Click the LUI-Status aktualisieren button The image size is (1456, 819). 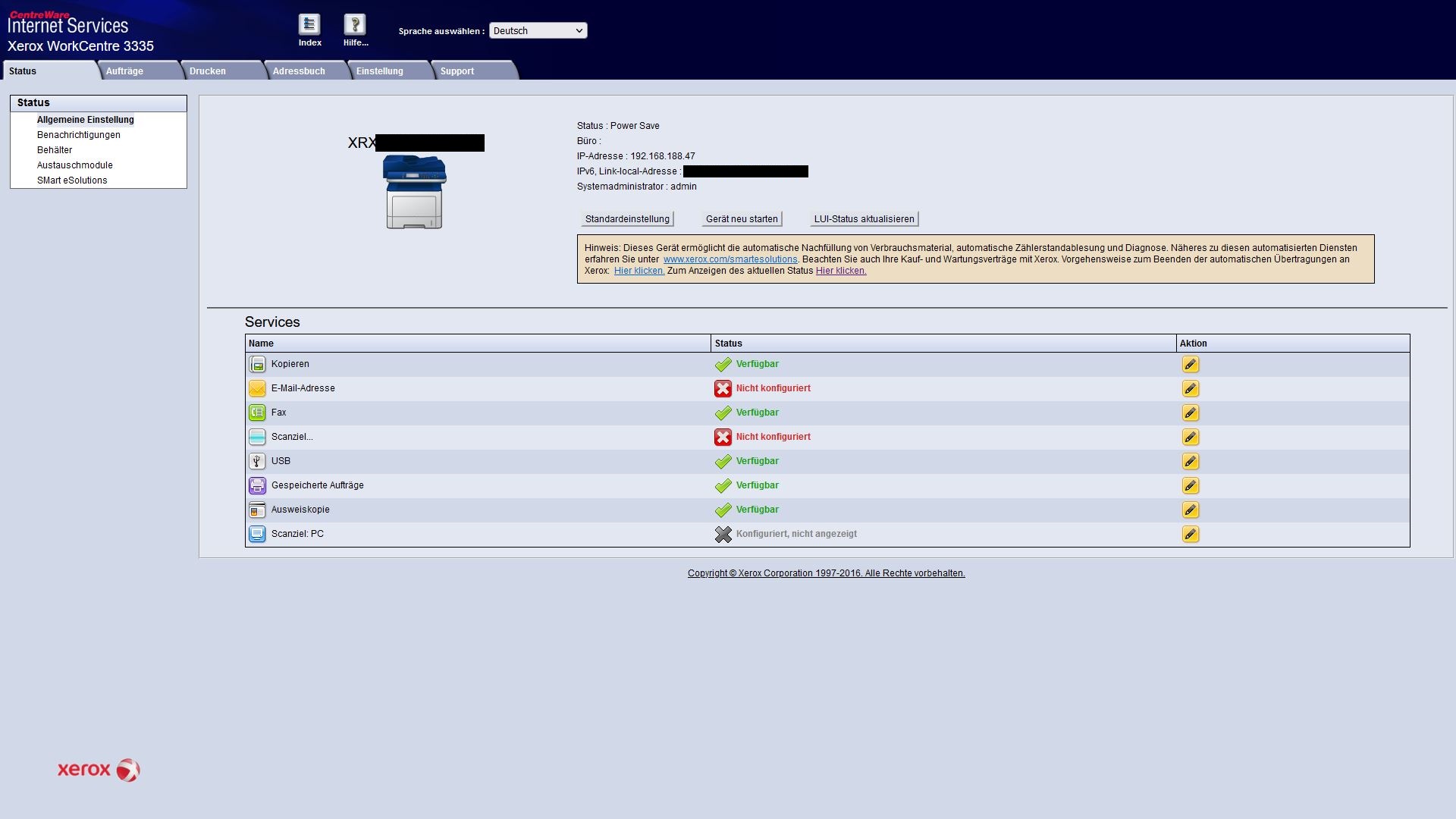[864, 219]
